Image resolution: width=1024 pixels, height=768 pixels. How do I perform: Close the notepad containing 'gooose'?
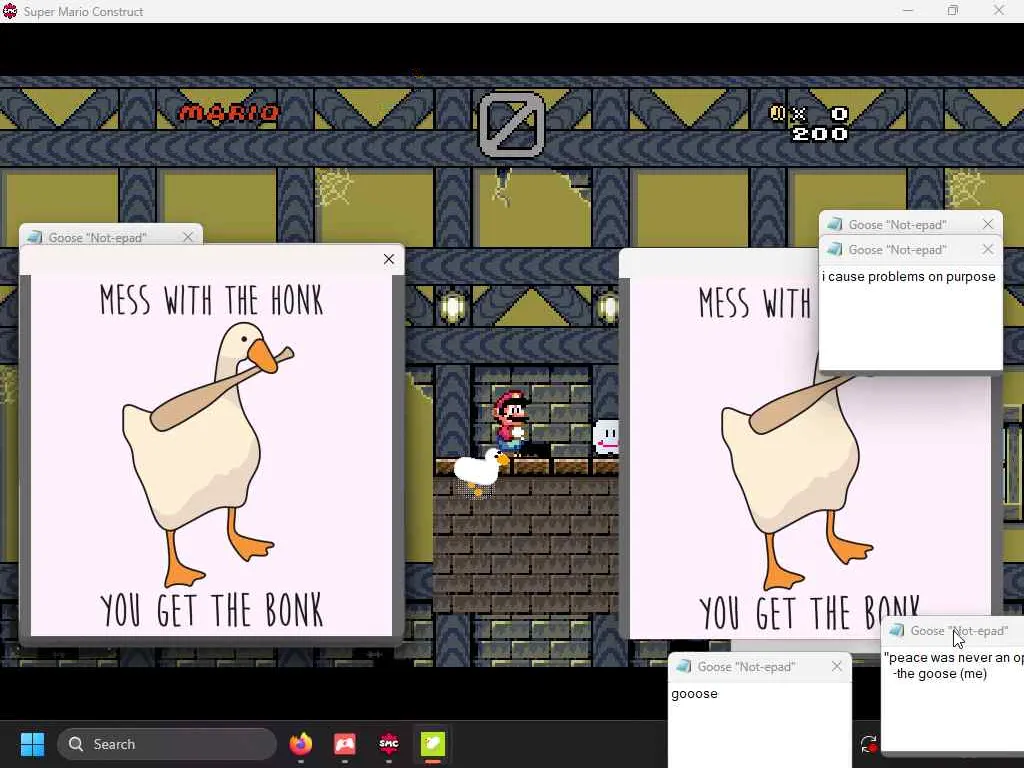click(837, 666)
